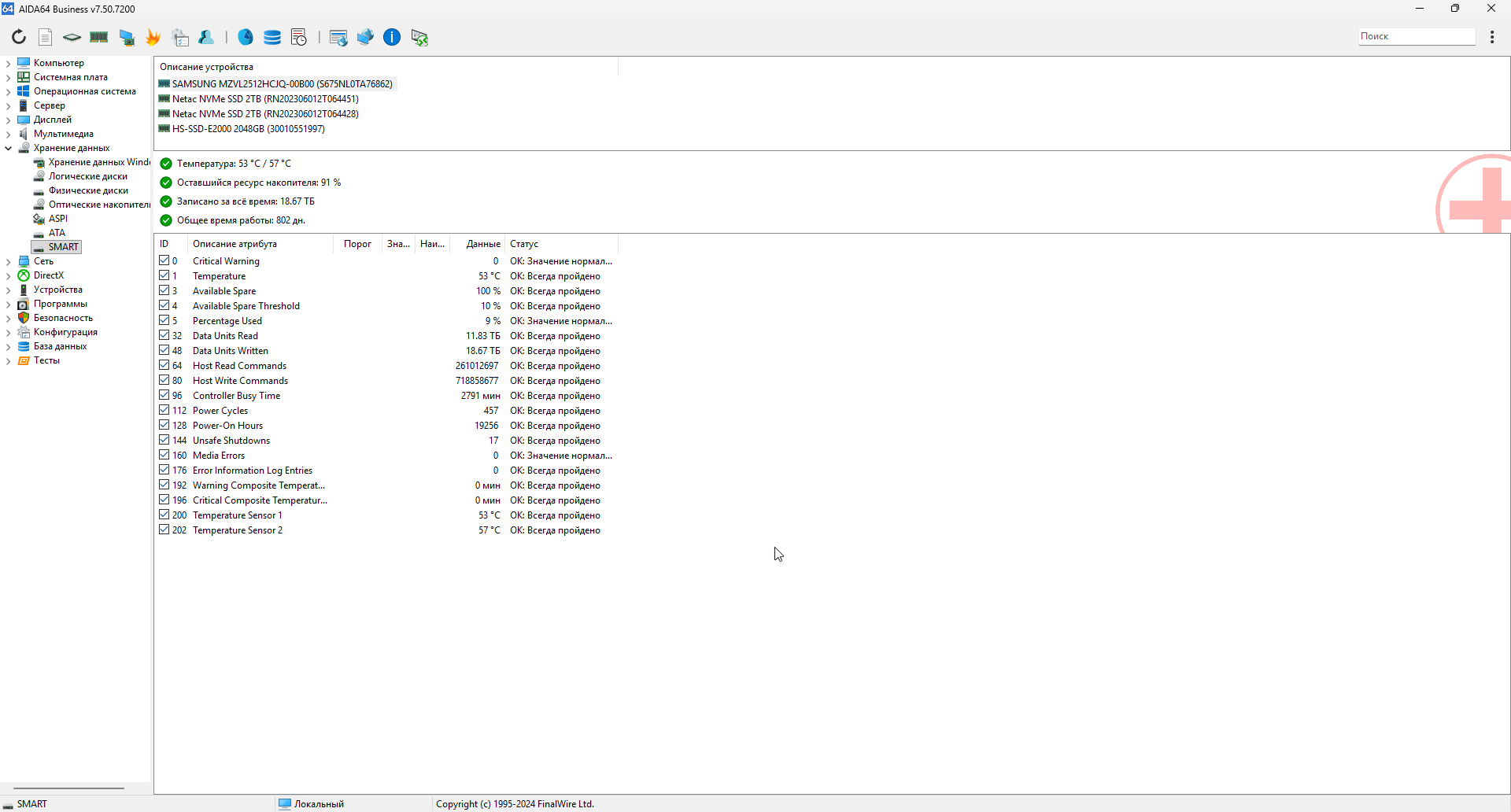This screenshot has width=1511, height=812.
Task: Expand the Сервер tree node
Action: coord(8,105)
